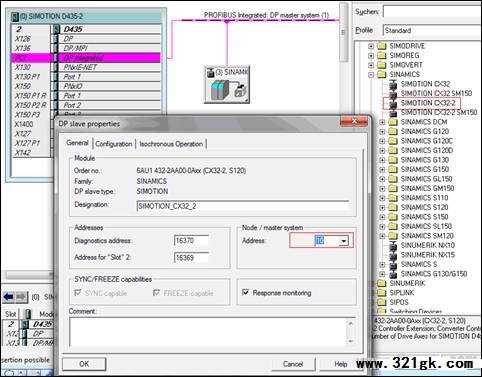The width and height of the screenshot is (482, 377).
Task: Select SIMOTION CX32 device icon
Action: (x=393, y=84)
